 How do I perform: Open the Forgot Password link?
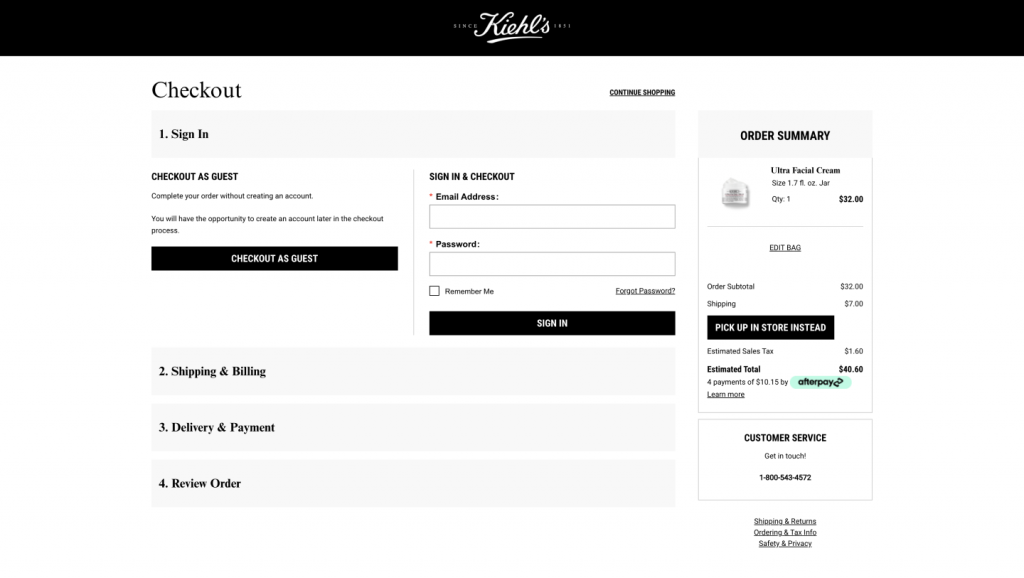(645, 291)
